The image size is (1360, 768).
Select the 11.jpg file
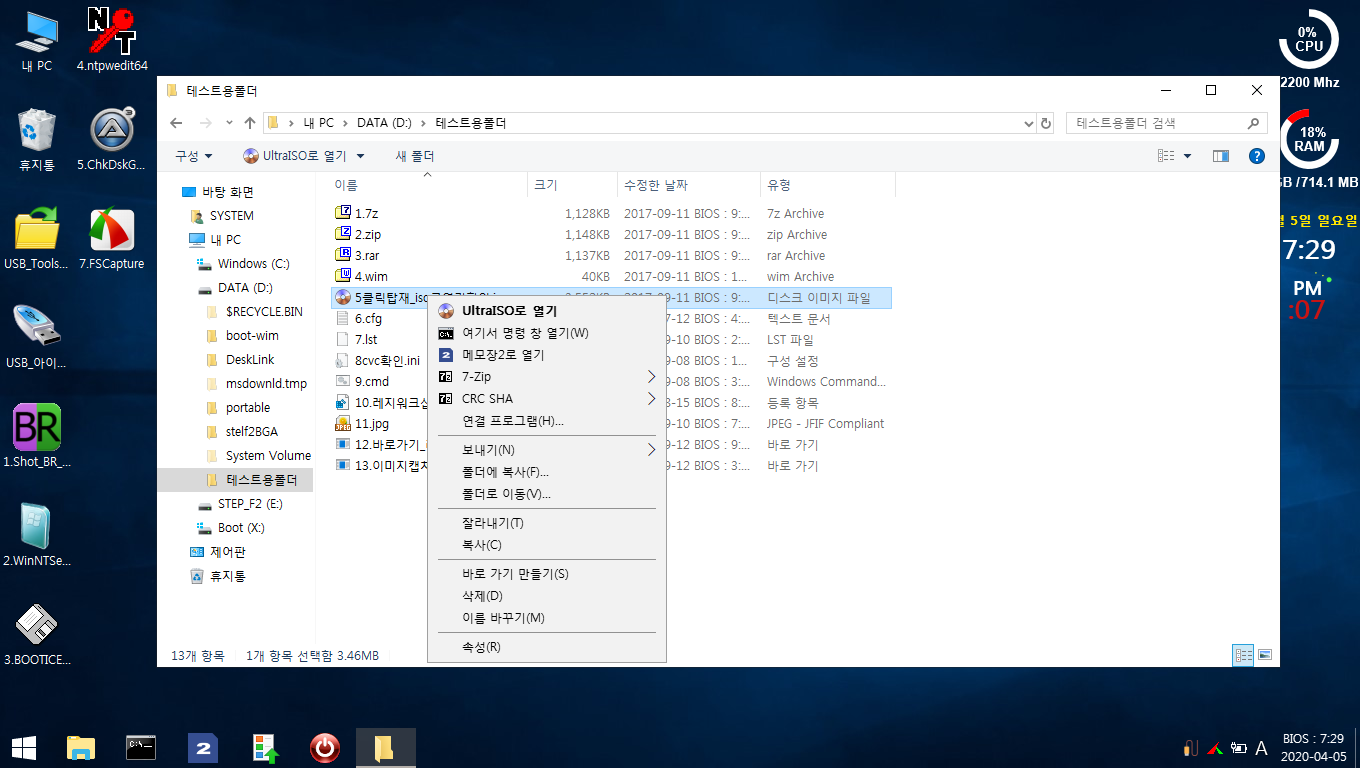(x=371, y=423)
